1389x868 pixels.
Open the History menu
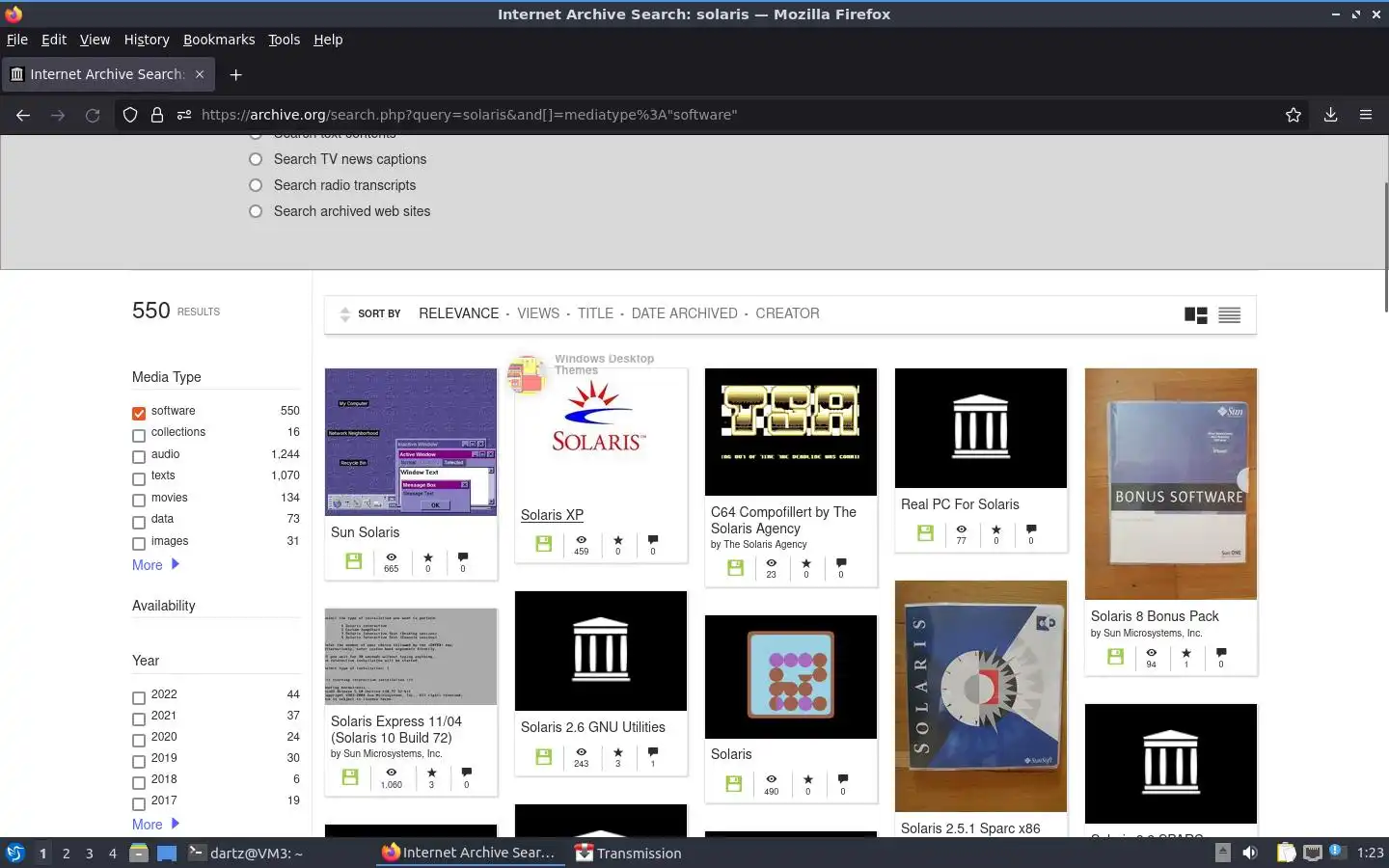(x=147, y=40)
